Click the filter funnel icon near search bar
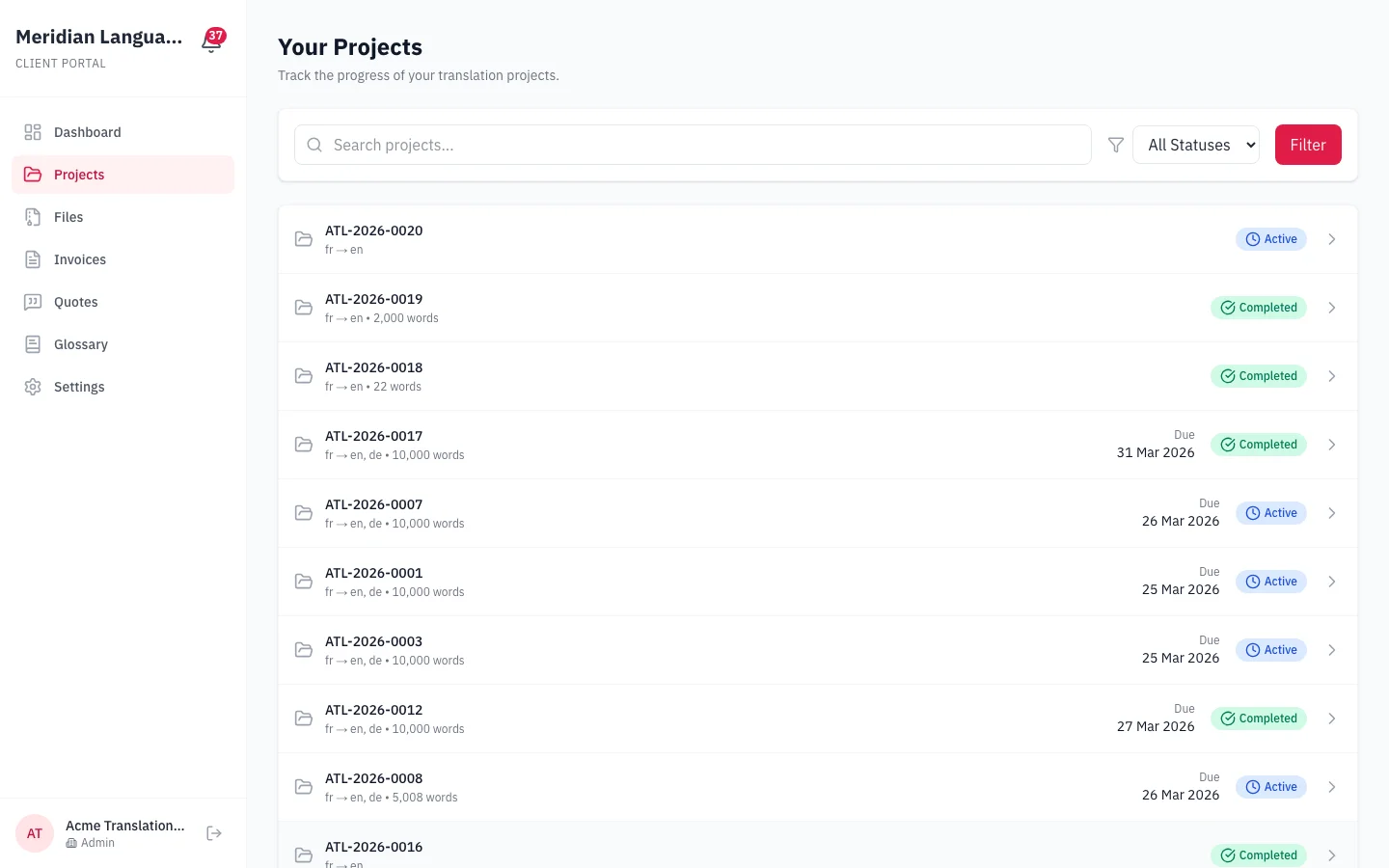 (1115, 145)
